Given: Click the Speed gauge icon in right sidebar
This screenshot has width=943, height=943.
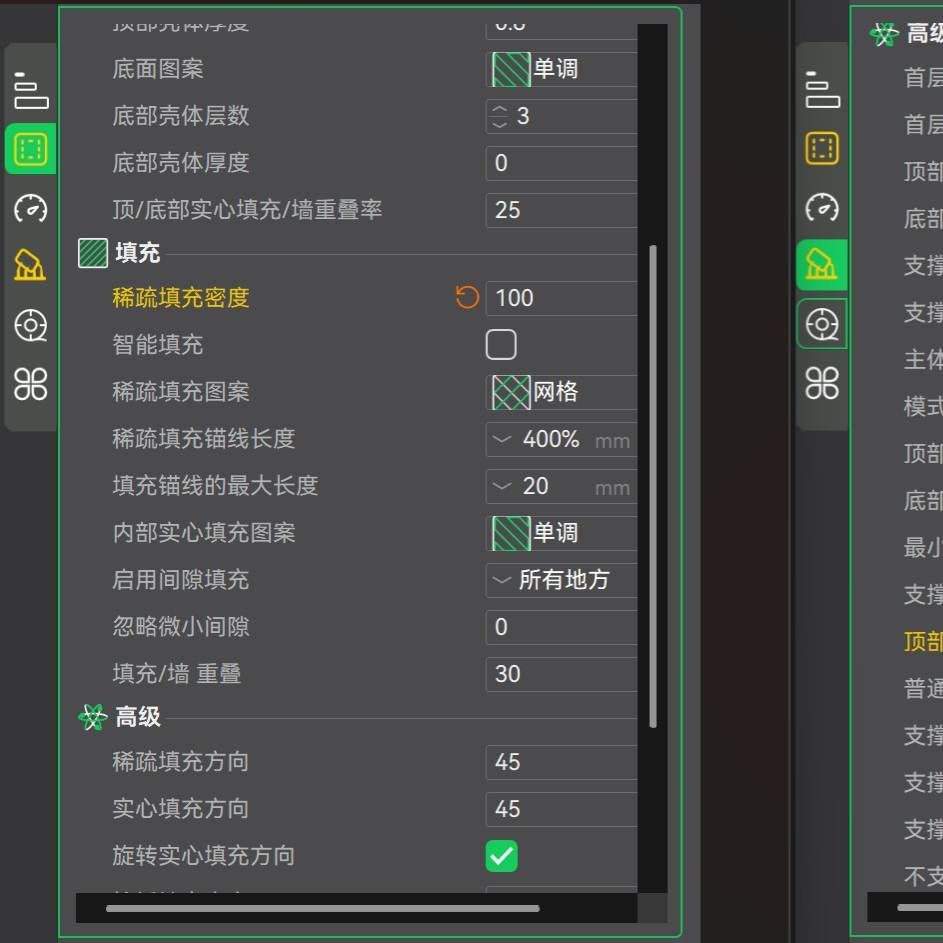Looking at the screenshot, I should [822, 207].
